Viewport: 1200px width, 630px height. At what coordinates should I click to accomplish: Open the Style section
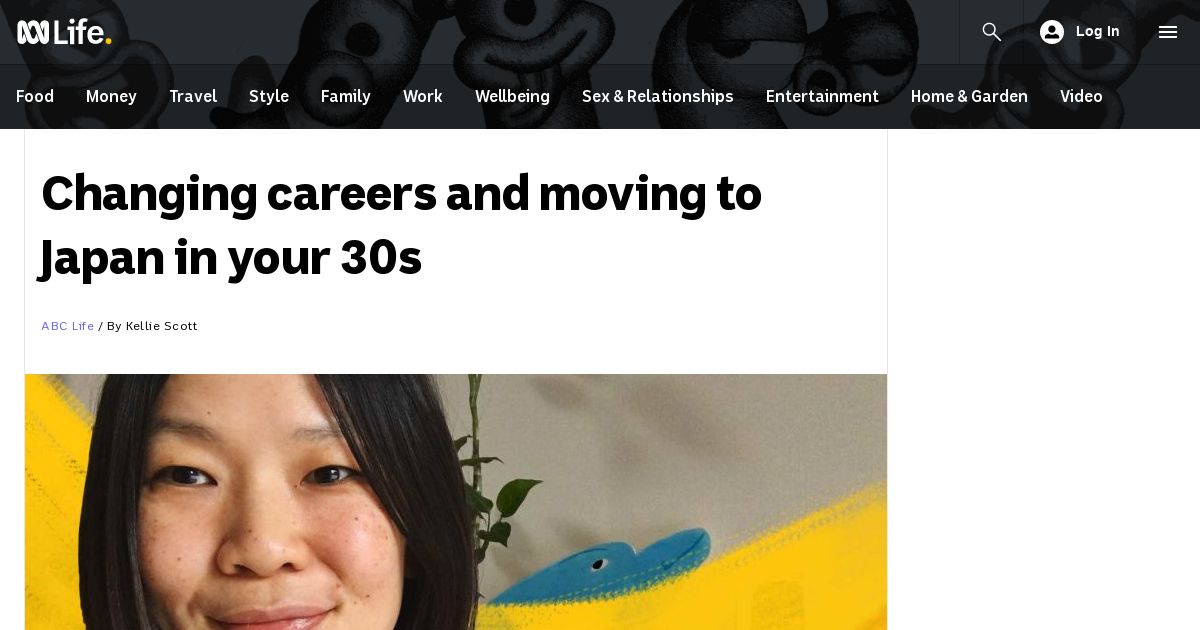point(269,97)
